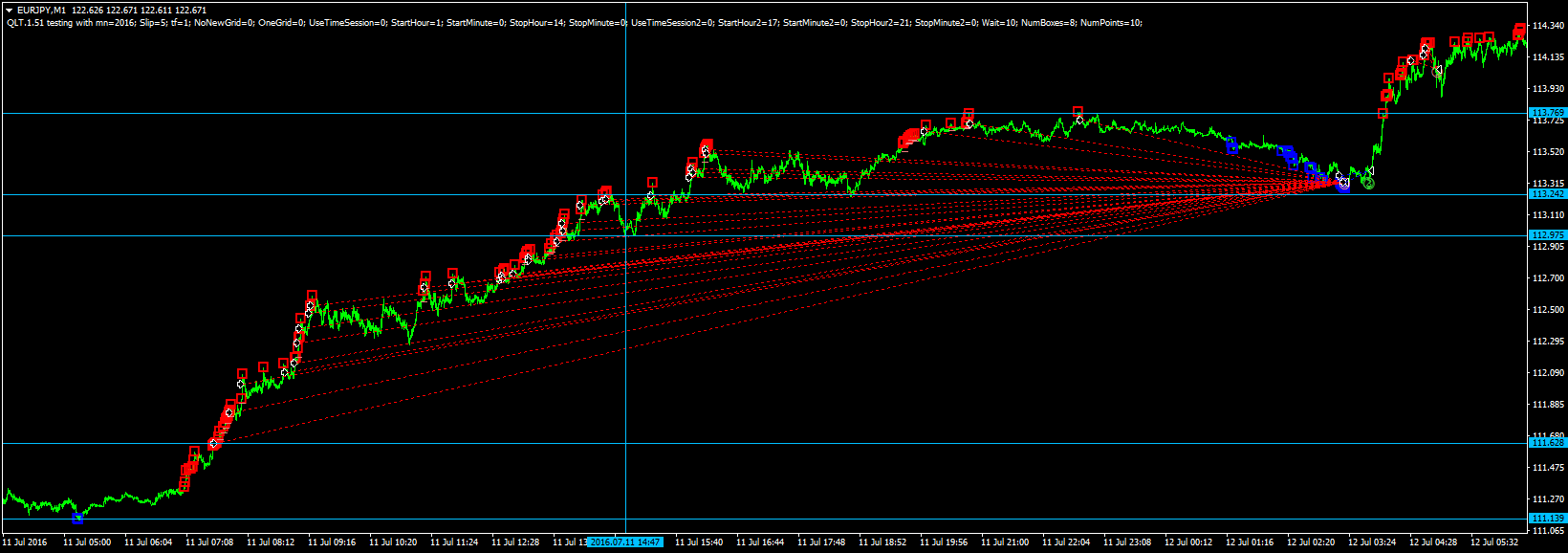Screen dimensions: 1568x553
Task: Click the blue arrow marker near the 111.139 line
Action: coord(78,518)
